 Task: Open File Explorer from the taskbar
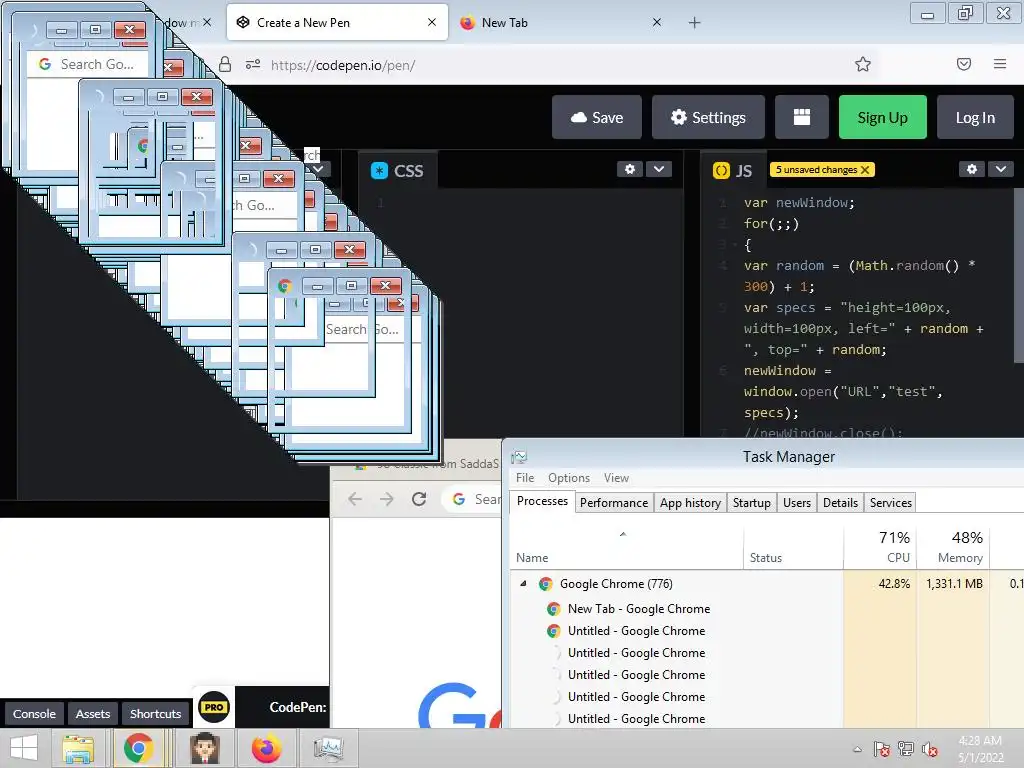78,748
